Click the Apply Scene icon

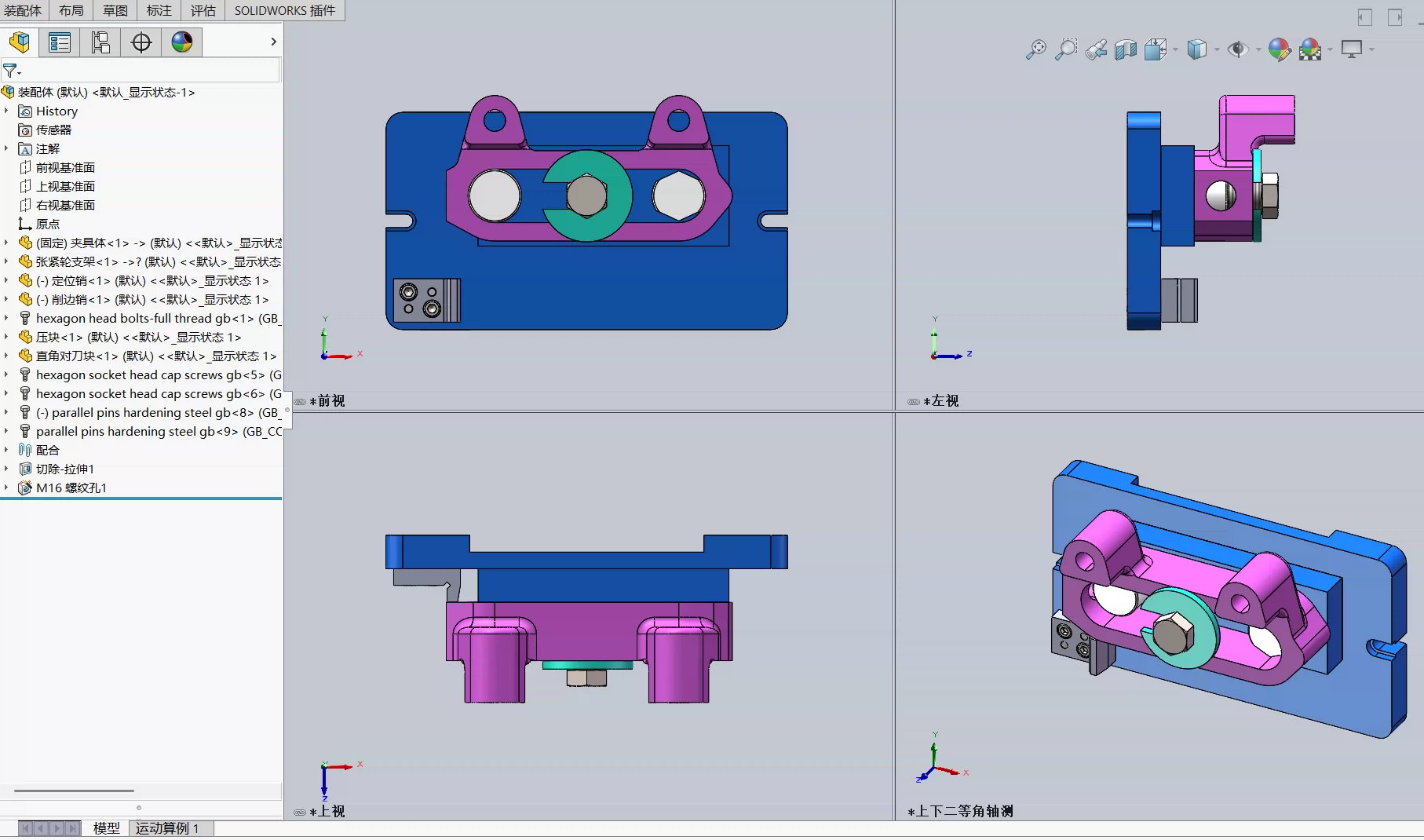coord(1310,49)
